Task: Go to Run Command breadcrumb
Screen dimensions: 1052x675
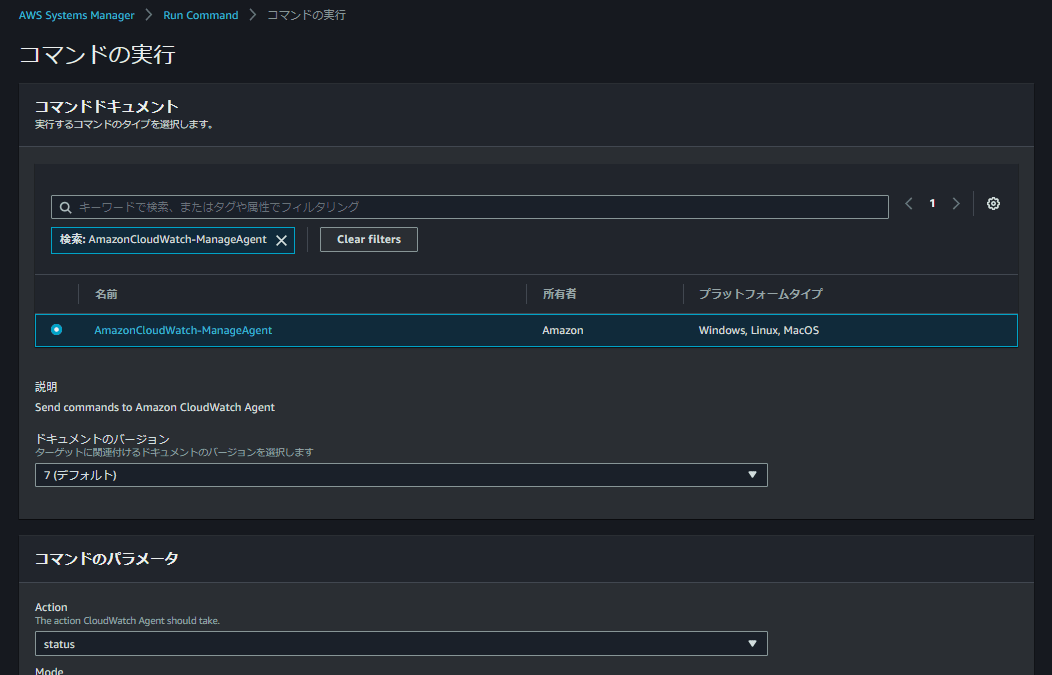Action: coord(201,15)
